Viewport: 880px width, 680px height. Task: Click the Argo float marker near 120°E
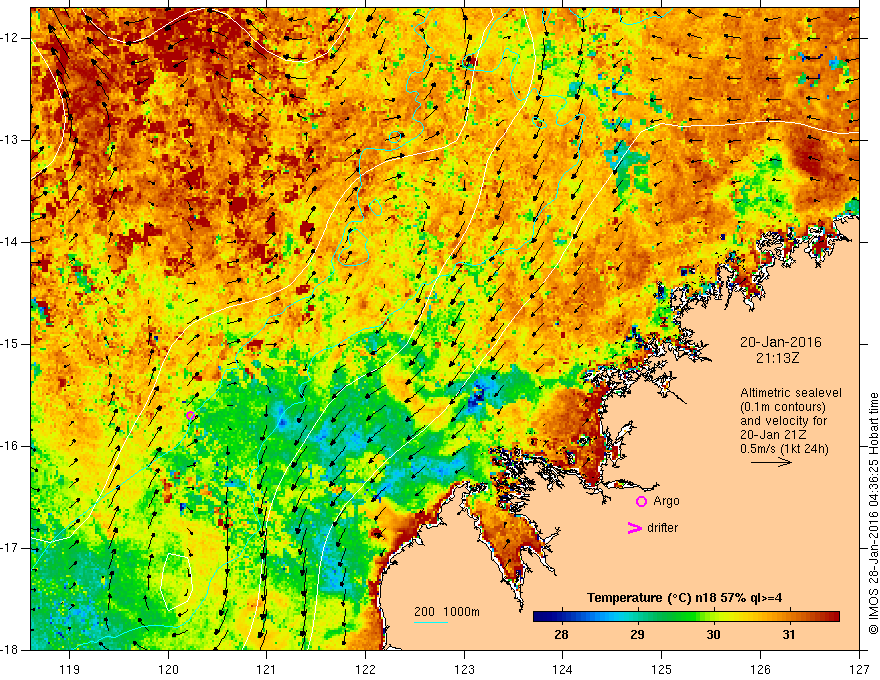[x=190, y=416]
